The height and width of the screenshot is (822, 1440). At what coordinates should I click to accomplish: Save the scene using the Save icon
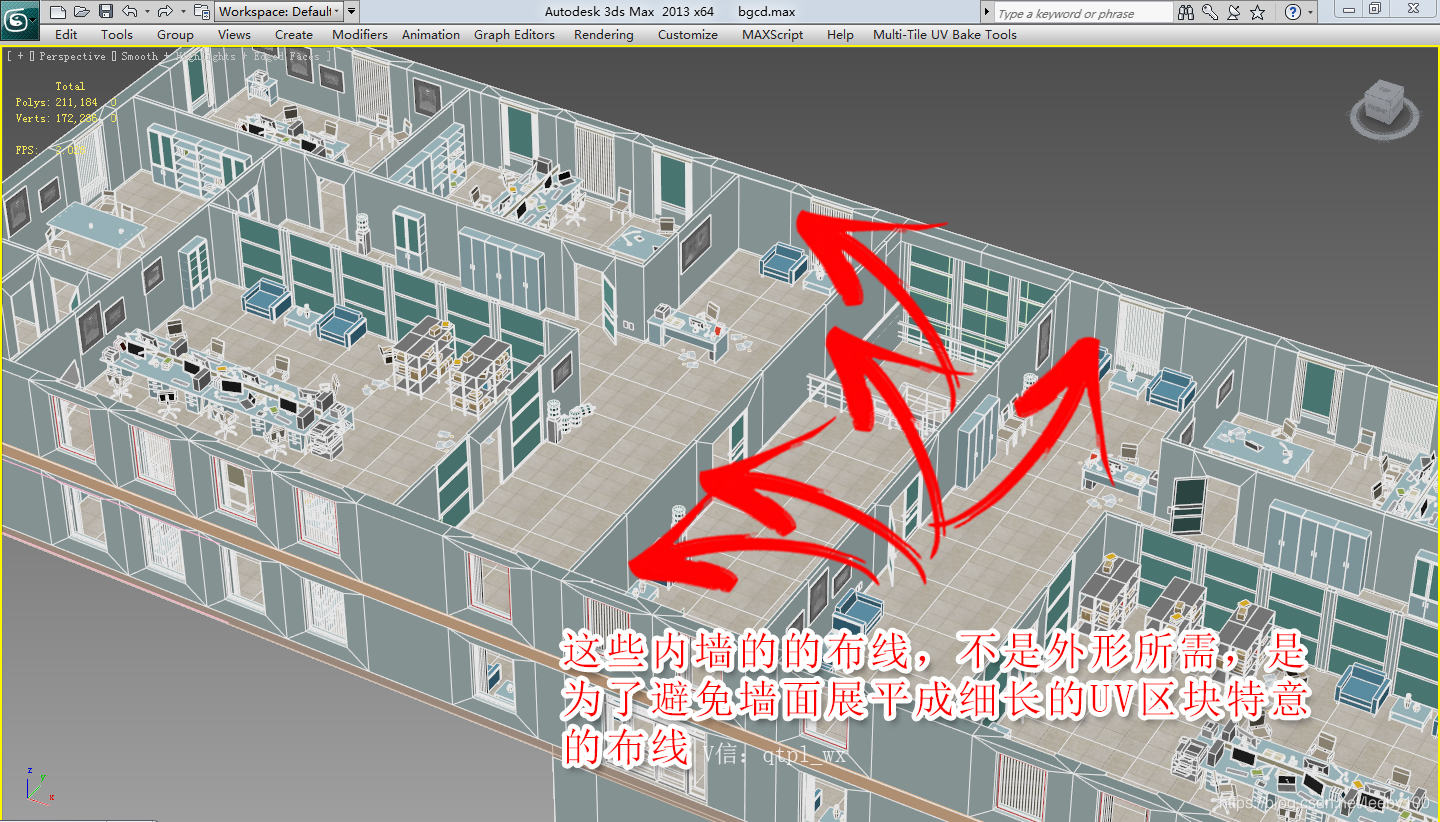point(105,11)
